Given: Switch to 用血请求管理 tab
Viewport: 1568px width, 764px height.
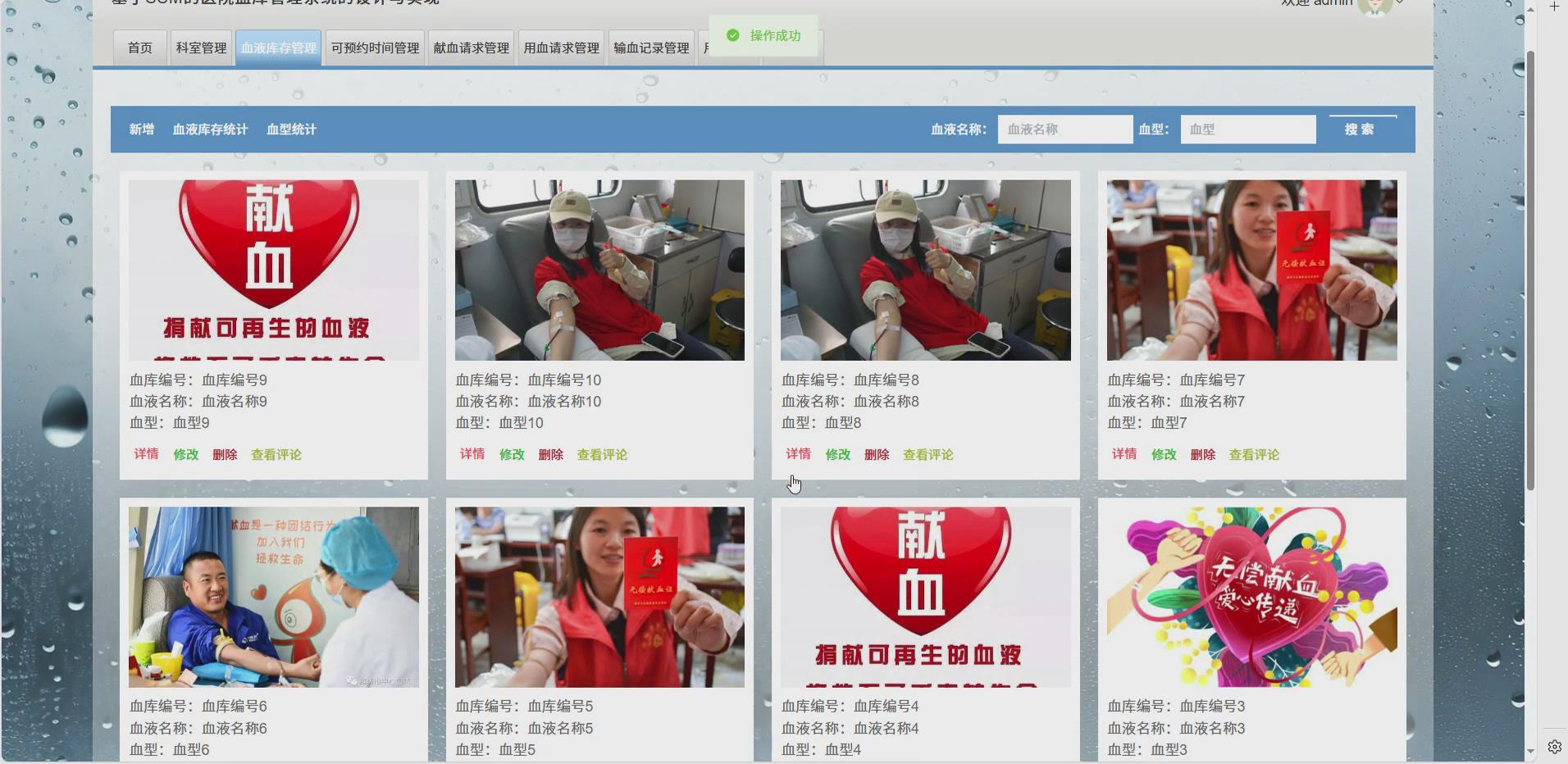Looking at the screenshot, I should coord(562,48).
